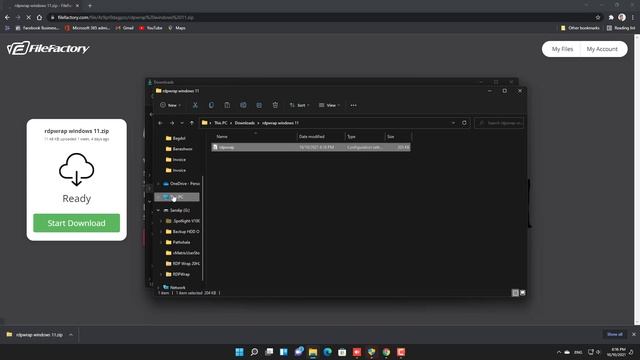
Task: Click the Chrome home icon
Action: click(39, 17)
